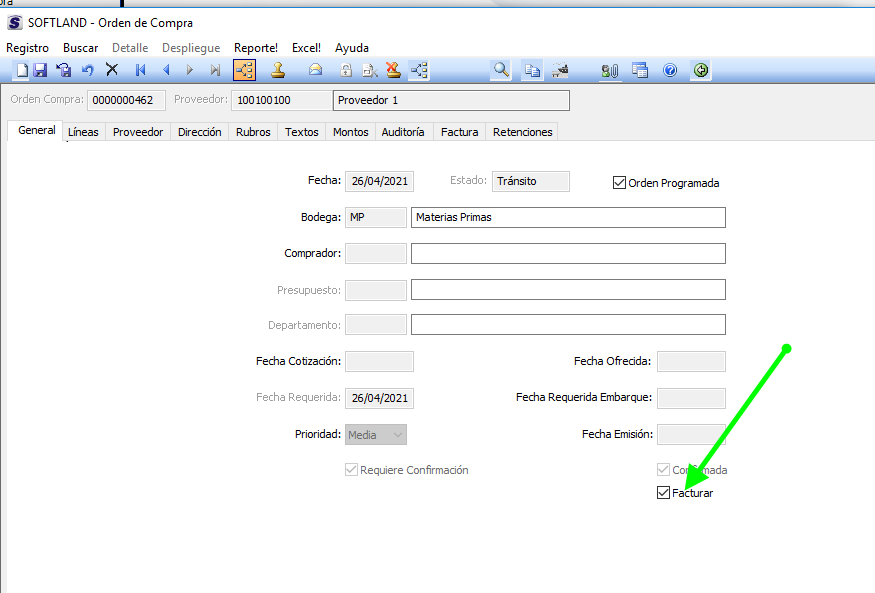Click the green circular exit arrow icon
Image resolution: width=875 pixels, height=593 pixels.
701,70
